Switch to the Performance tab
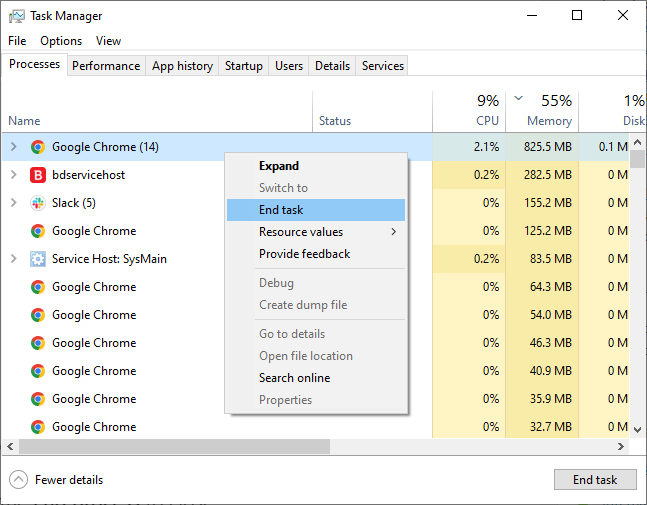 coord(106,66)
